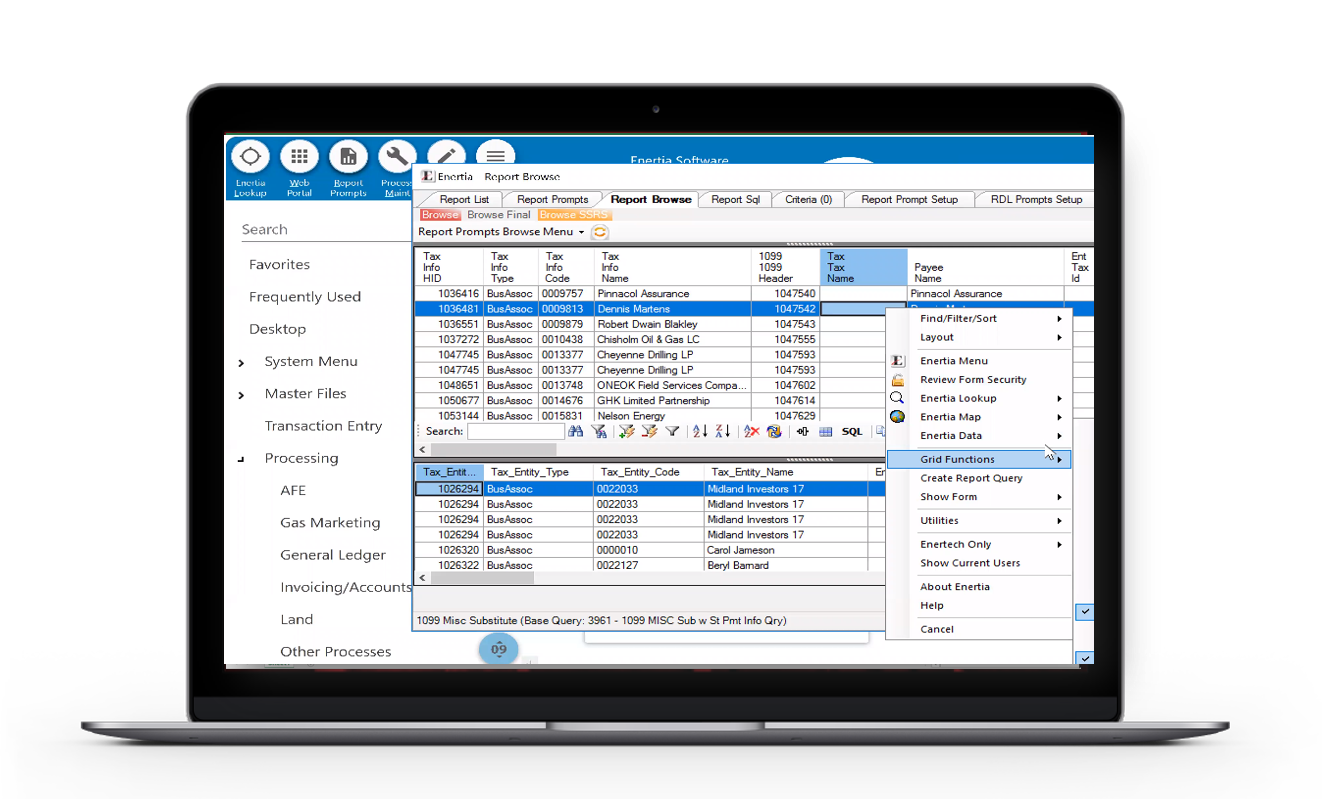1322x799 pixels.
Task: Click the pencil edit icon in top bar
Action: click(x=446, y=153)
